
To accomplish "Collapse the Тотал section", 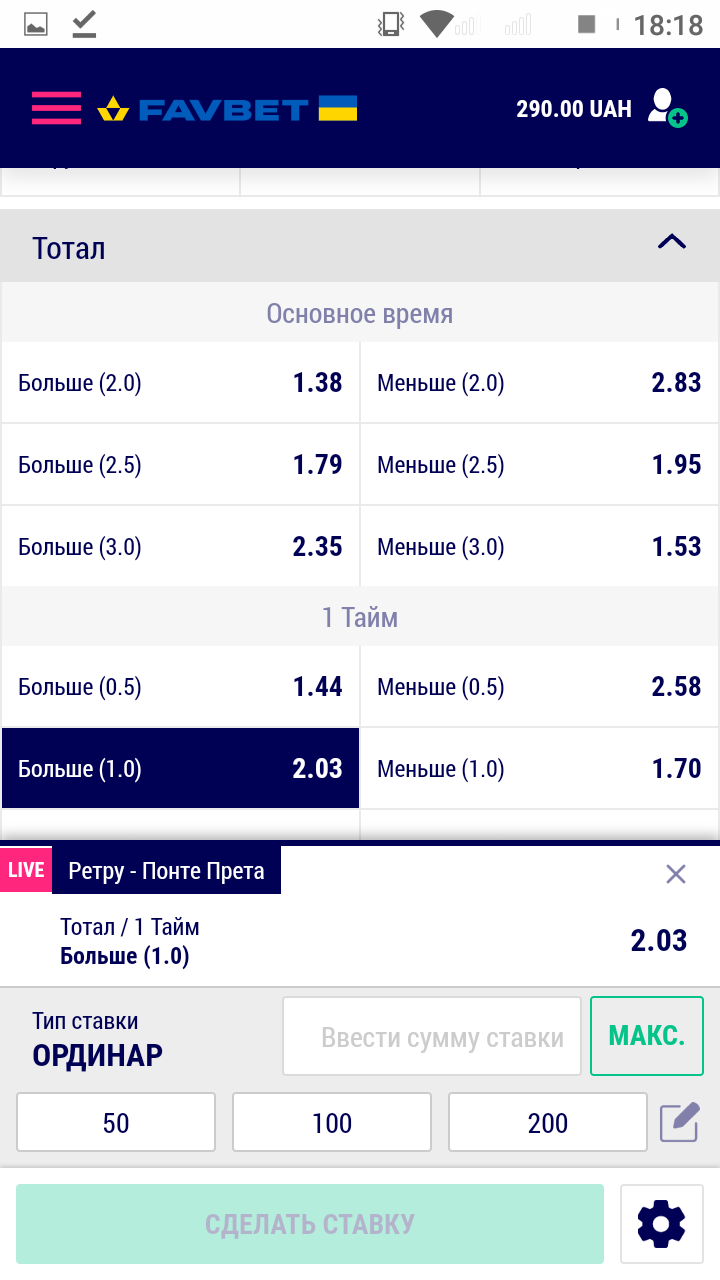I will coord(672,242).
